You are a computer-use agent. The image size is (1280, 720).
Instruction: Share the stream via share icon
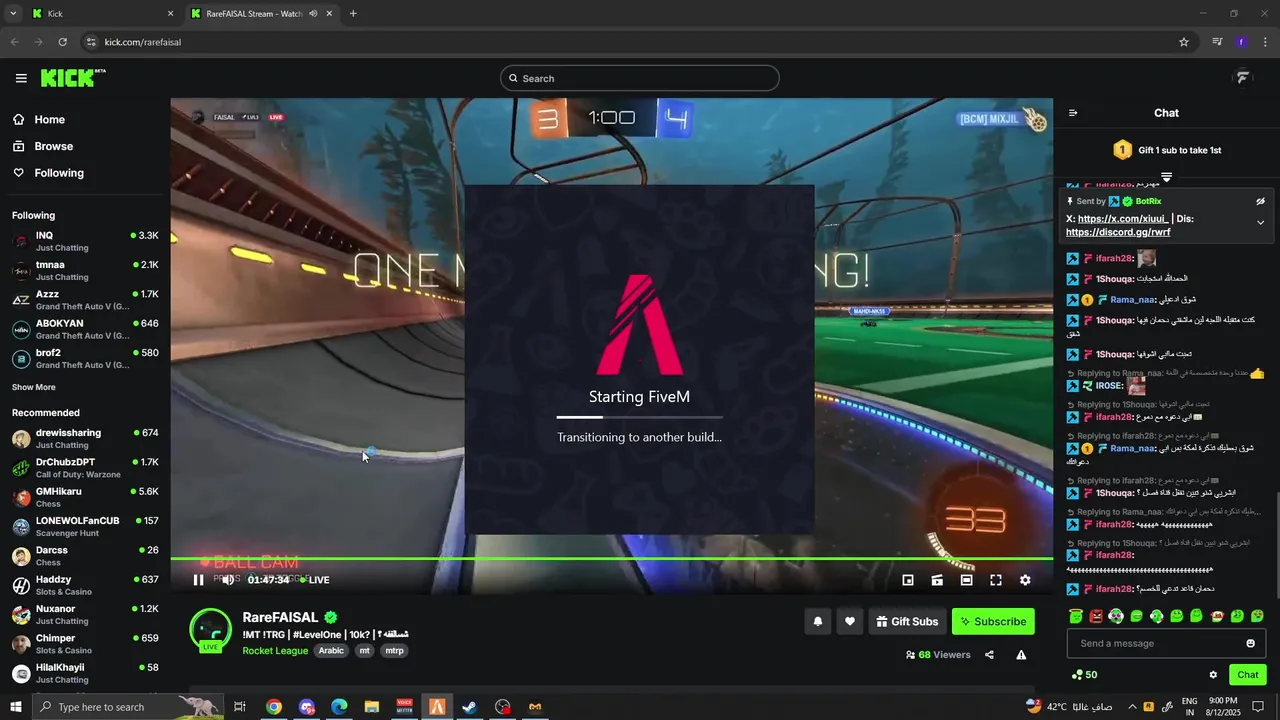[x=989, y=655]
